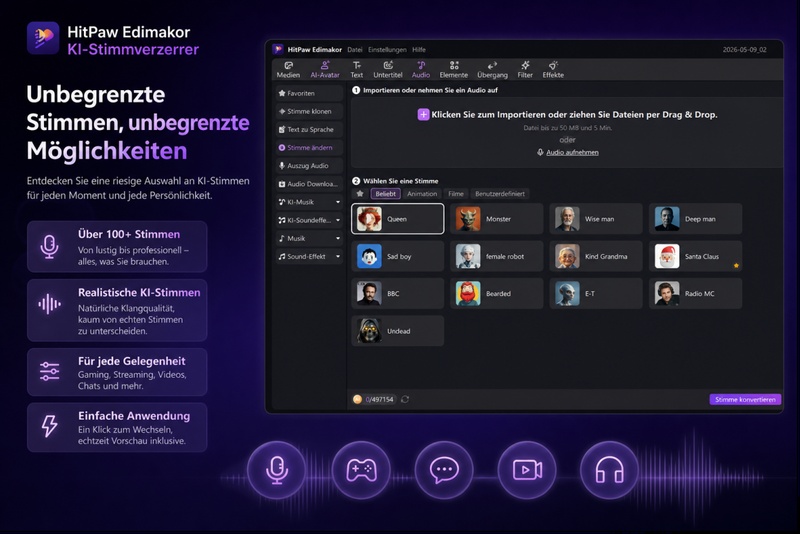
Task: Click the round game controller icon
Action: click(x=361, y=470)
